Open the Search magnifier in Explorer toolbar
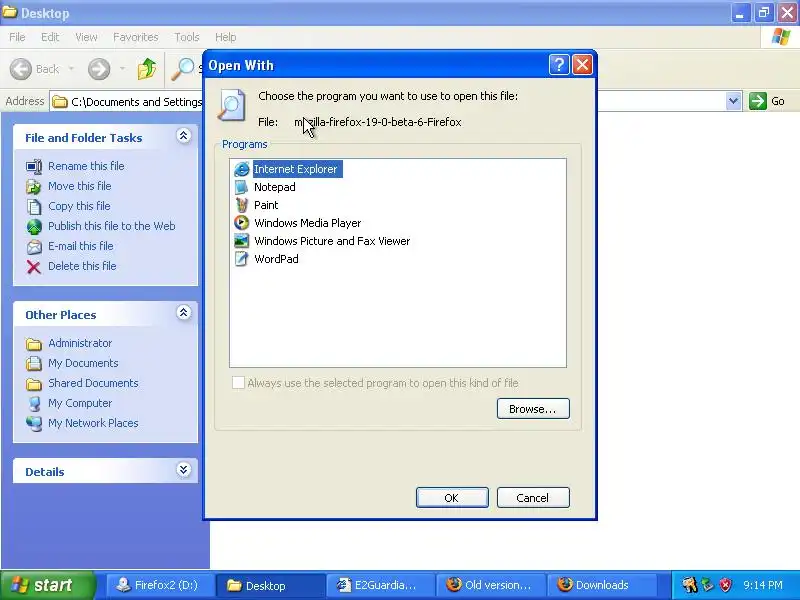This screenshot has height=600, width=800. 182,69
